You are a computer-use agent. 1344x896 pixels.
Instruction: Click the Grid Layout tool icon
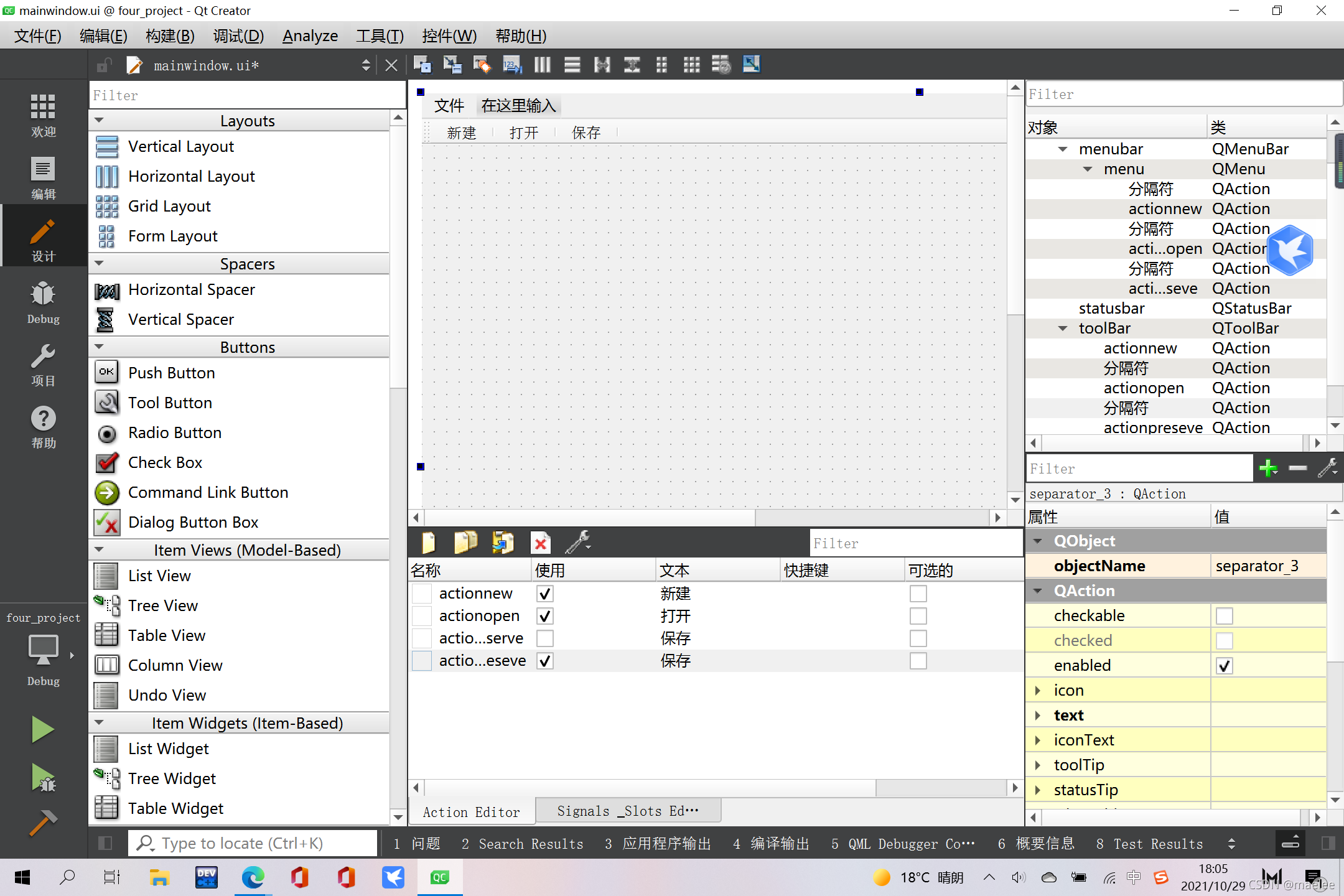(x=106, y=206)
